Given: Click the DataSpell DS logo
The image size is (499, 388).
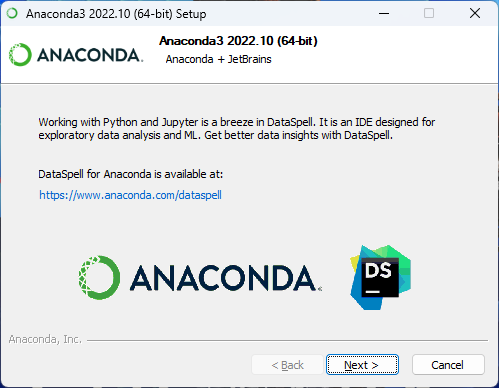Looking at the screenshot, I should click(x=380, y=277).
